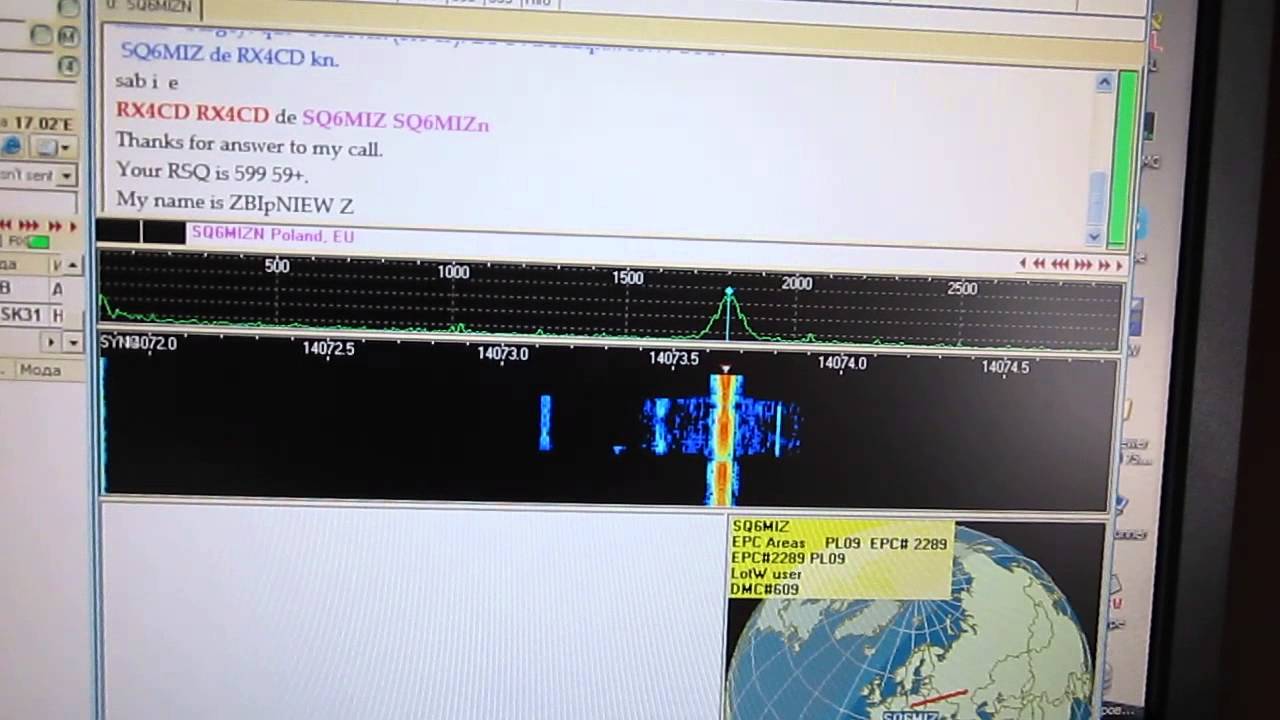This screenshot has width=1280, height=720.
Task: Open the small icon dropdown beside the globe
Action: coord(52,147)
